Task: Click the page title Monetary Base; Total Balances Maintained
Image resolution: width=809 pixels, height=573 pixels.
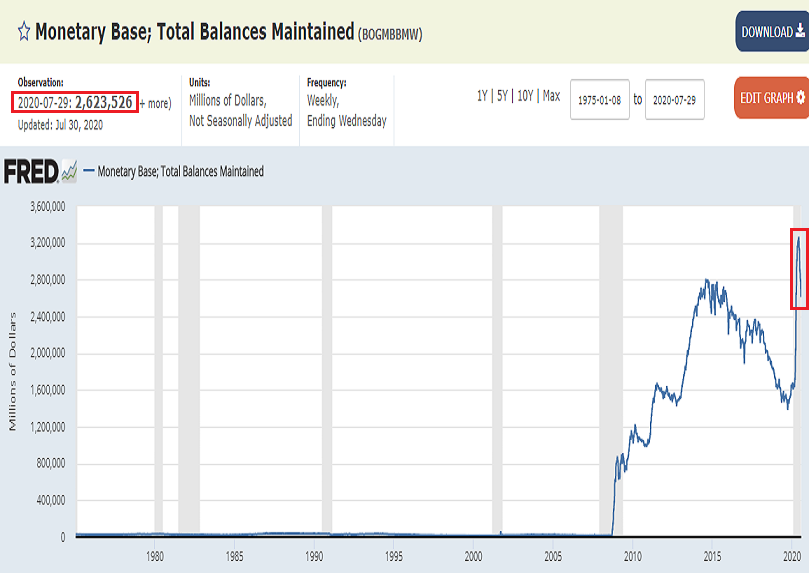Action: pos(194,31)
